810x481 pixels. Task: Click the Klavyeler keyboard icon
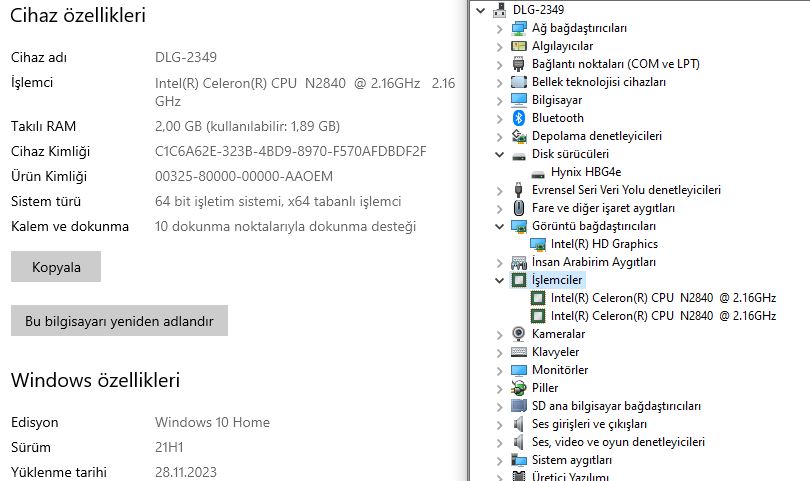pyautogui.click(x=519, y=352)
